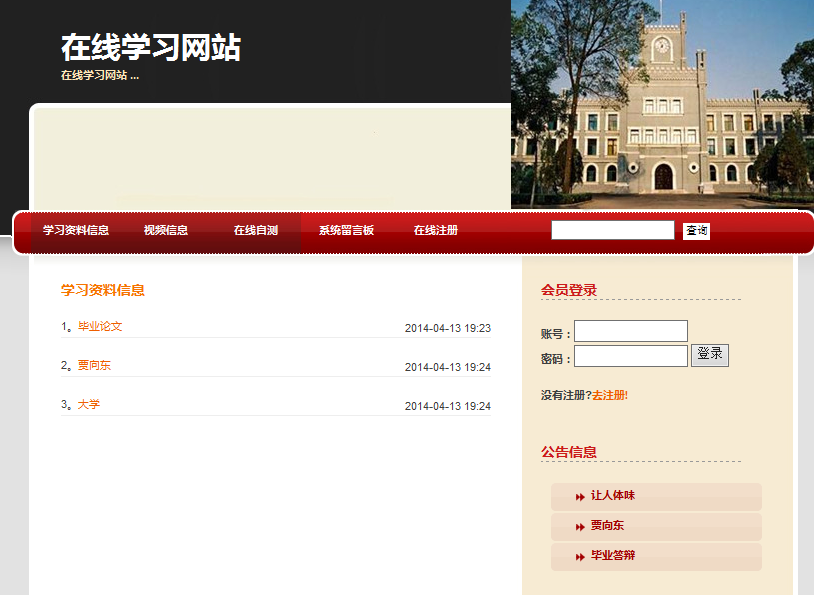The width and height of the screenshot is (814, 595).
Task: Click the arrow icon beside 让人体味
Action: [580, 497]
